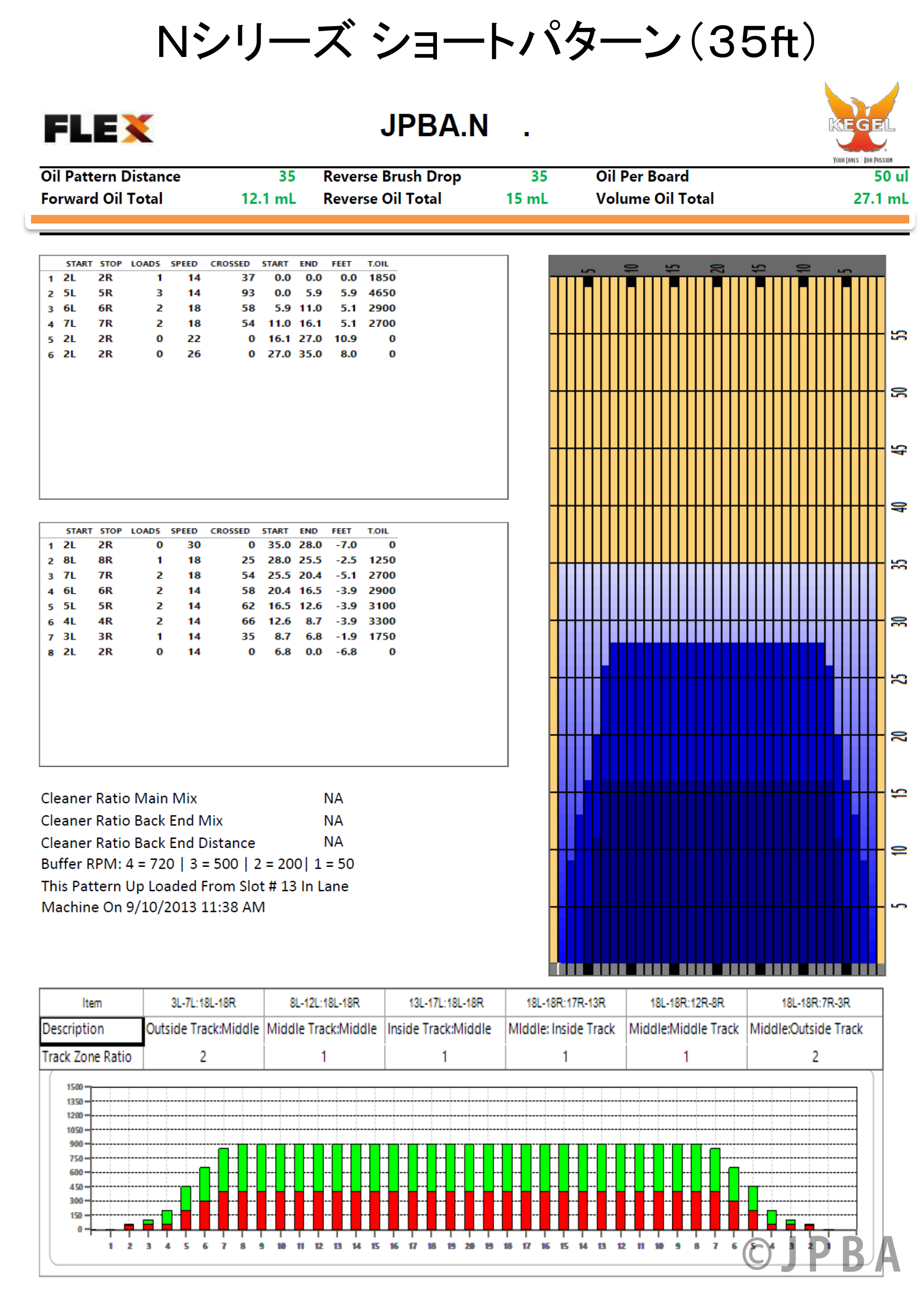Image resolution: width=924 pixels, height=1289 pixels.
Task: Click reverse row 1 speed value 30
Action: pos(195,544)
